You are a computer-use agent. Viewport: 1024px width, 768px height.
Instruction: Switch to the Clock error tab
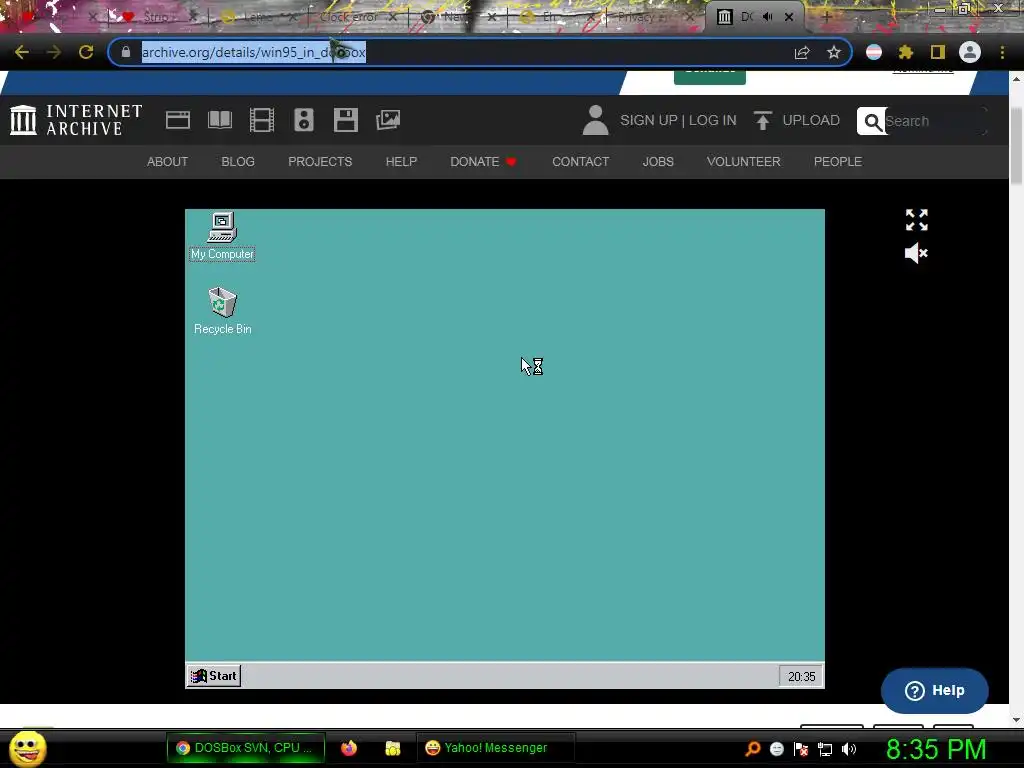349,18
